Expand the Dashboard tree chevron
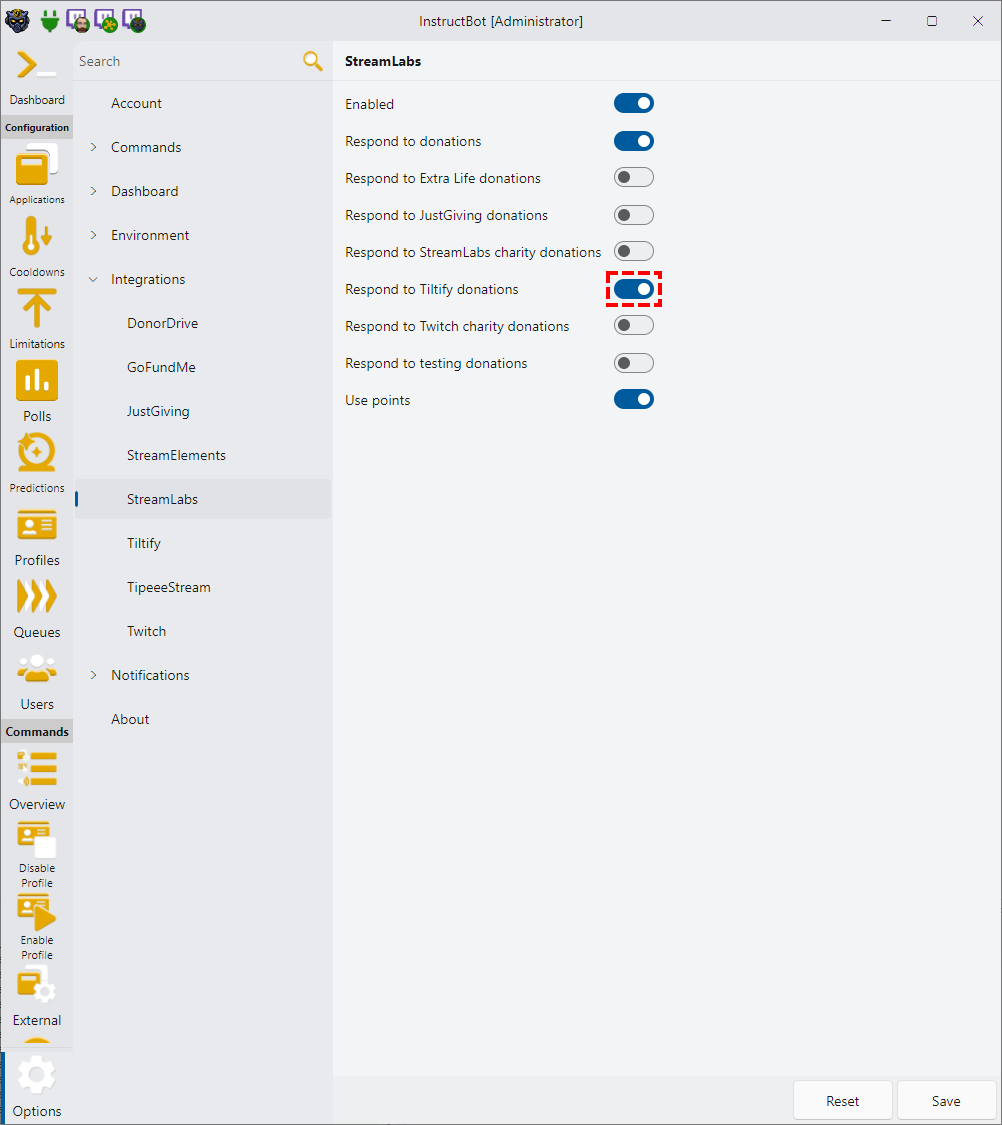The height and width of the screenshot is (1125, 1002). 93,191
